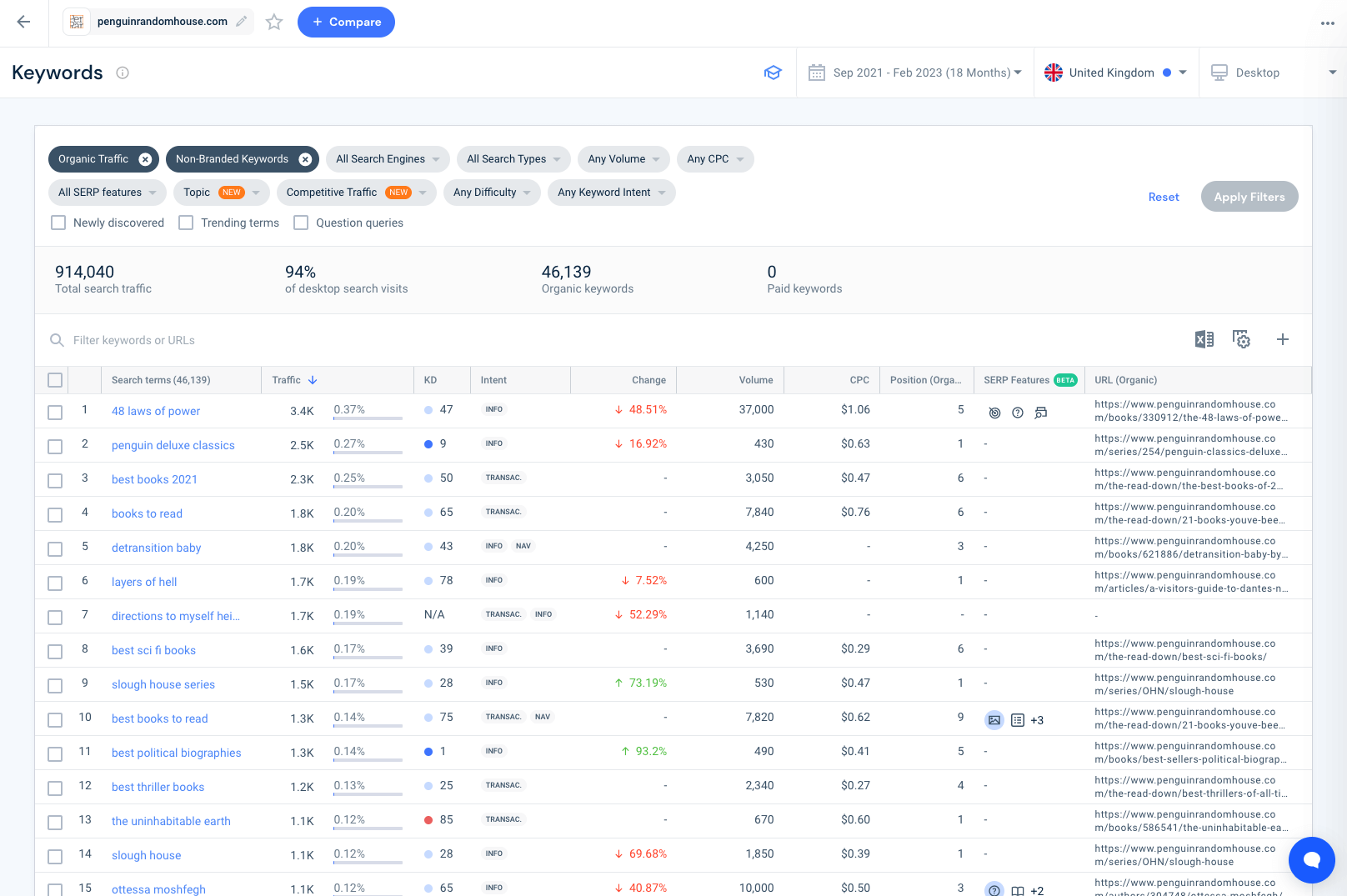Open the live chat bubble
The image size is (1347, 896).
(1311, 859)
